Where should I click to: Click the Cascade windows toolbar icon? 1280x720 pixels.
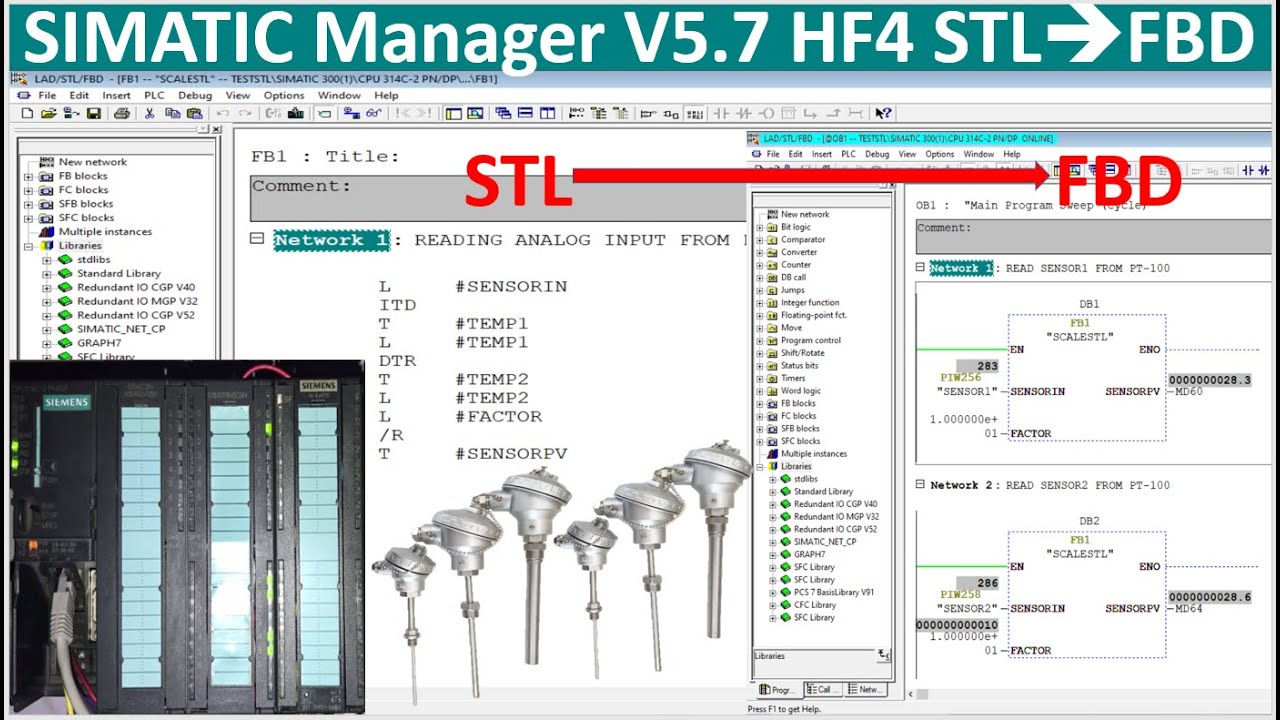pos(503,113)
